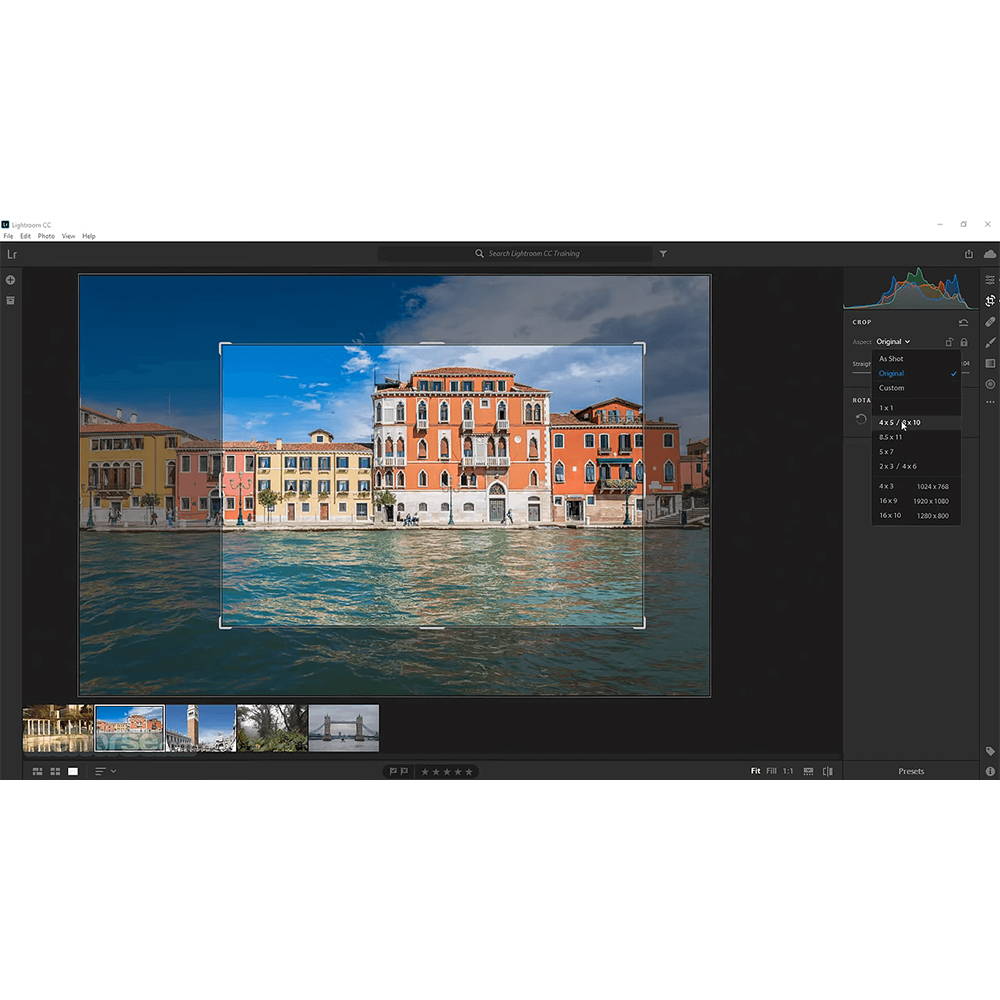This screenshot has height=1000, width=1000.
Task: Click the Add Photos plus icon
Action: tap(10, 280)
